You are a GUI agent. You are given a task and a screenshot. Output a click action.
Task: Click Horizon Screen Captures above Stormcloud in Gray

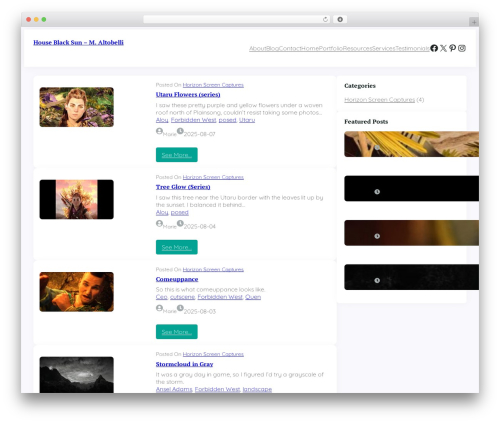click(213, 354)
